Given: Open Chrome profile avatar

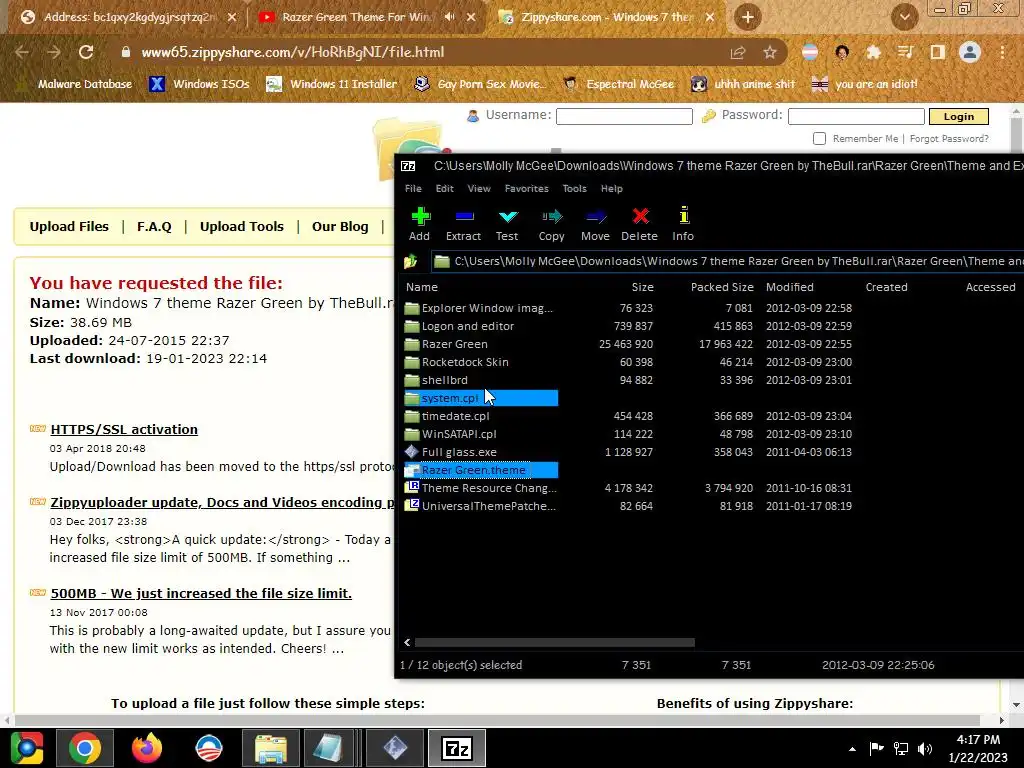Looking at the screenshot, I should click(970, 52).
